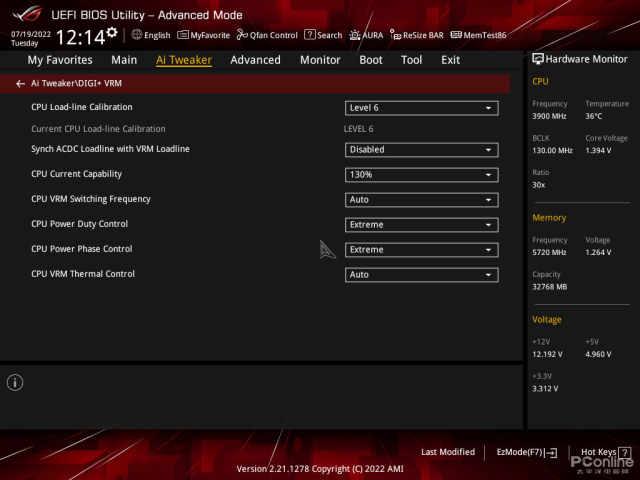Image resolution: width=640 pixels, height=480 pixels.
Task: Expand CPU Power Phase Control Extreme dropdown
Action: pos(422,250)
